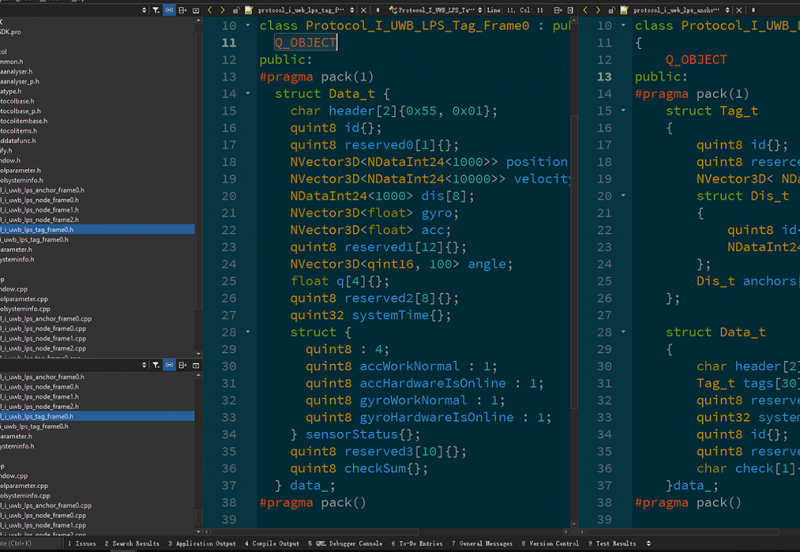This screenshot has height=552, width=800.
Task: Collapse the struct fold at line 28 in left editor
Action: pos(248,332)
